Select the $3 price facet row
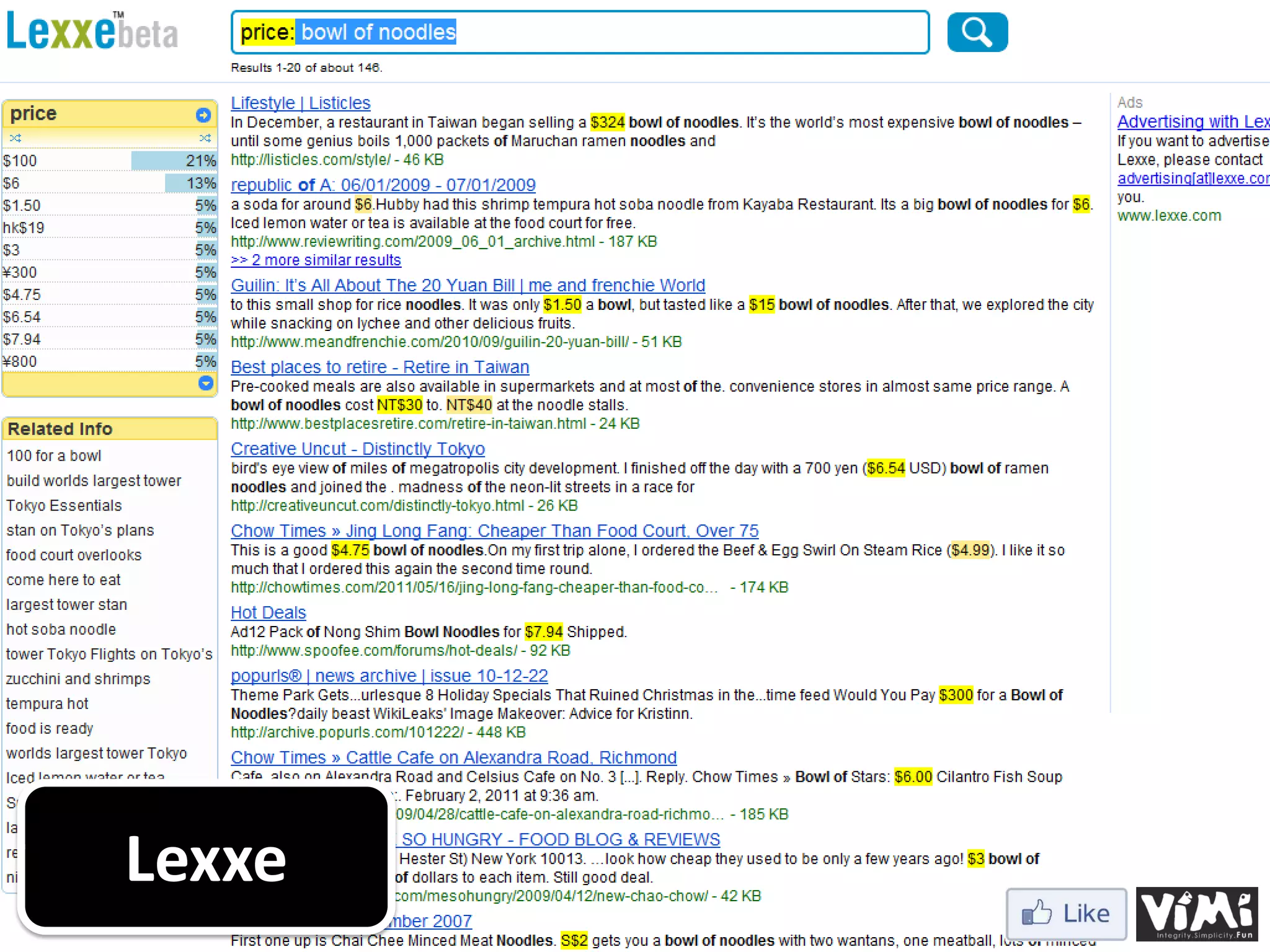The image size is (1270, 952). click(110, 250)
